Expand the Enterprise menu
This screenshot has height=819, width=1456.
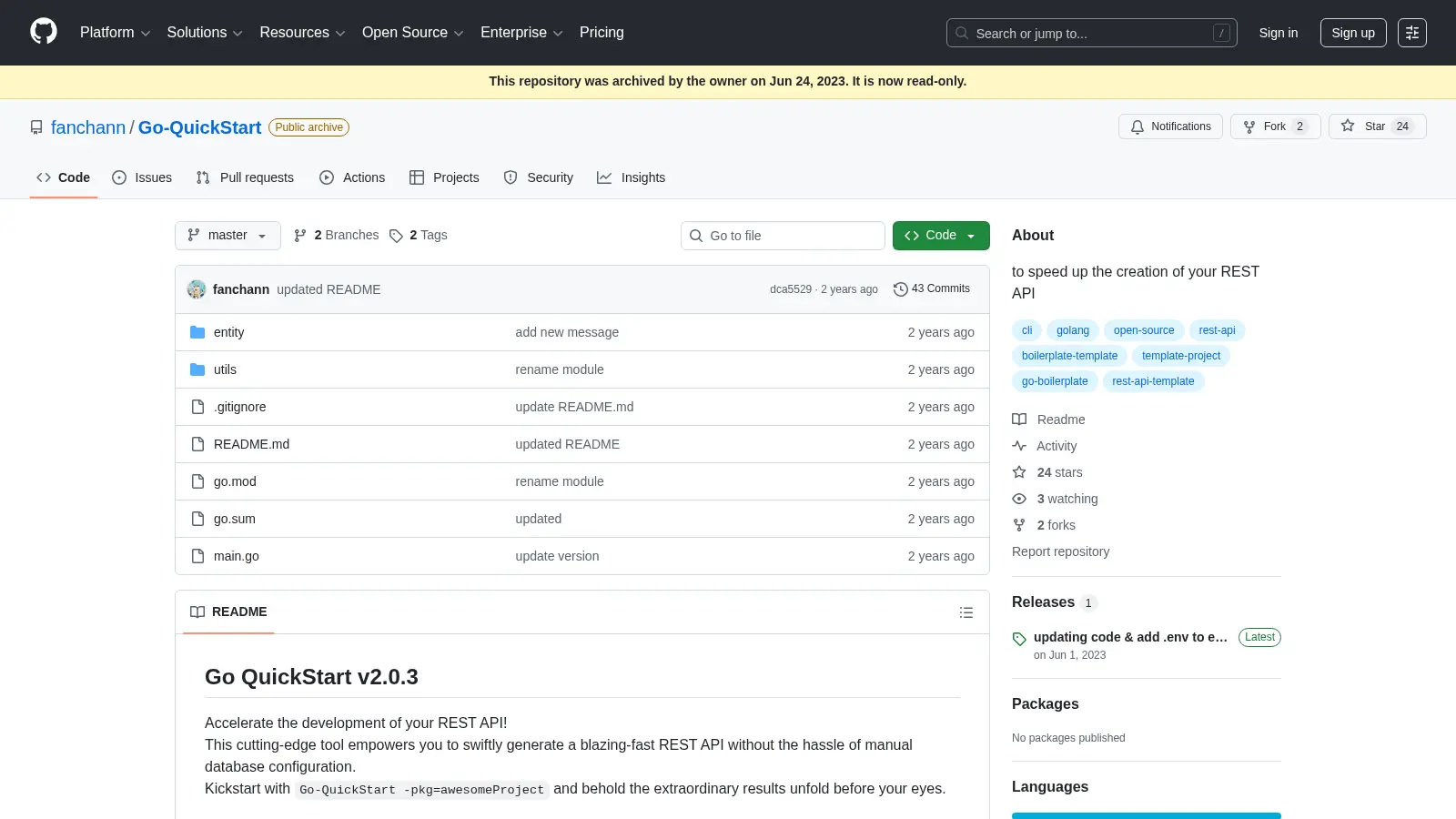(x=521, y=33)
